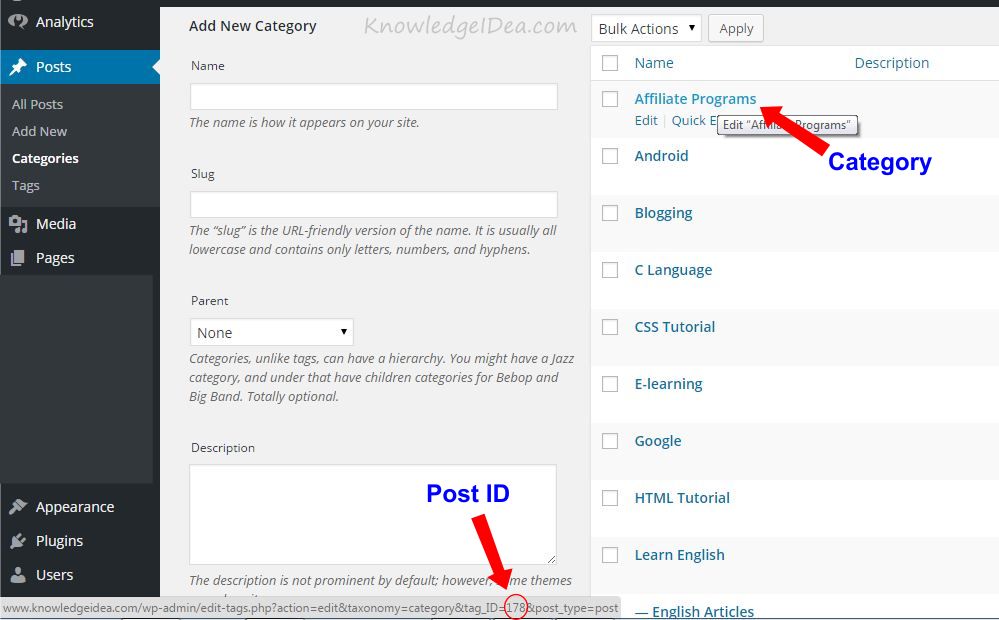Sort by the Description column header

891,63
